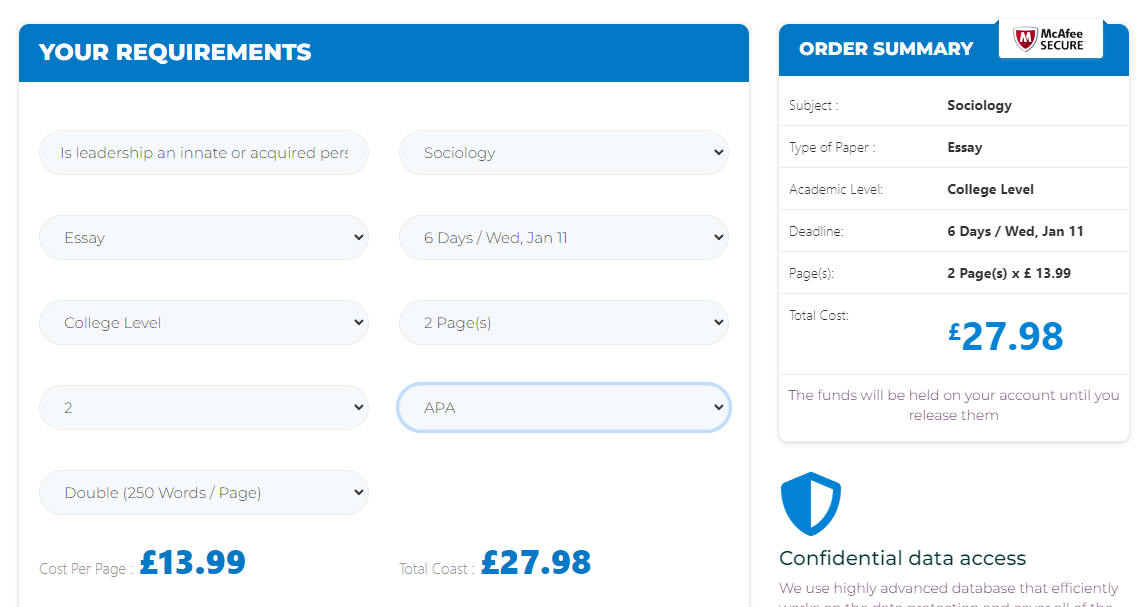Click the Sociology value in order summary
Screen dimensions: 1146x607
979,105
